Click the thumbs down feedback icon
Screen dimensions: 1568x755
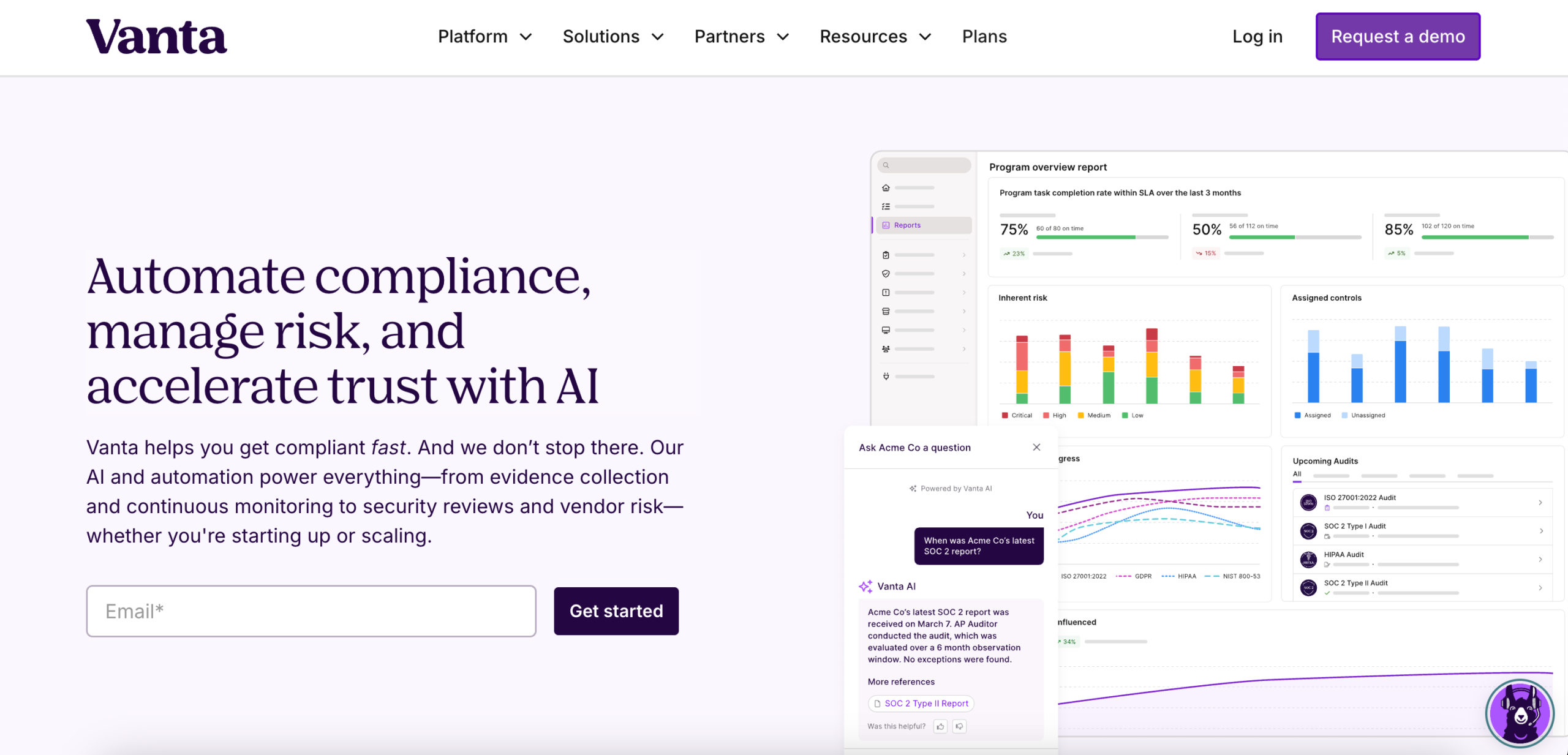click(x=959, y=727)
